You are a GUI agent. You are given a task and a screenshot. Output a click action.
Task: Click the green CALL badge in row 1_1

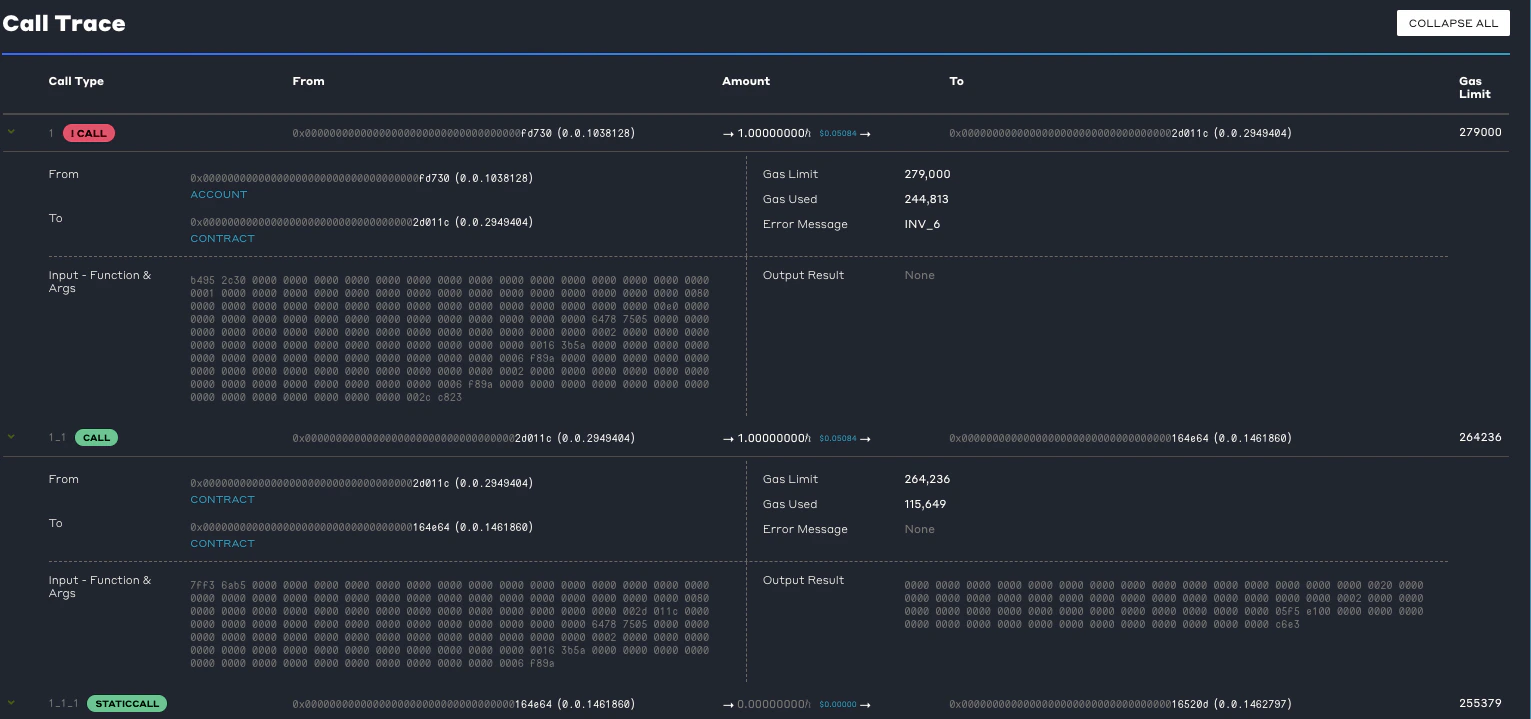(x=95, y=438)
